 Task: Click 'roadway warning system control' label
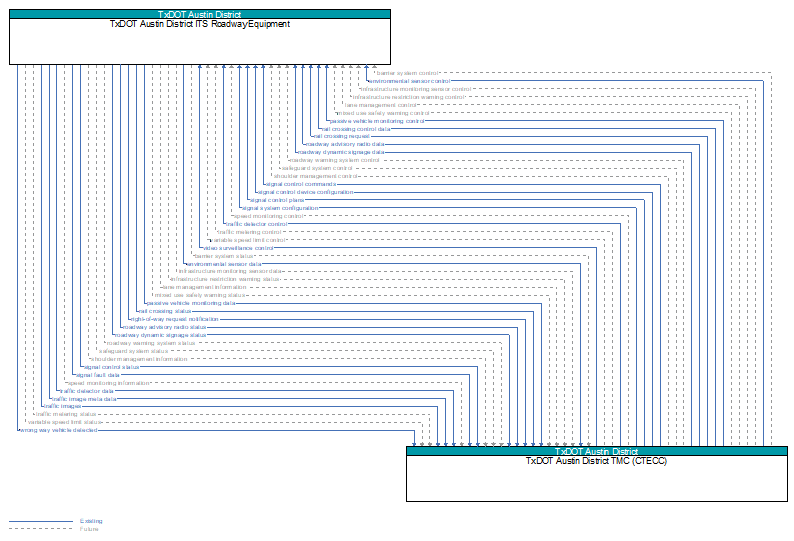334,160
